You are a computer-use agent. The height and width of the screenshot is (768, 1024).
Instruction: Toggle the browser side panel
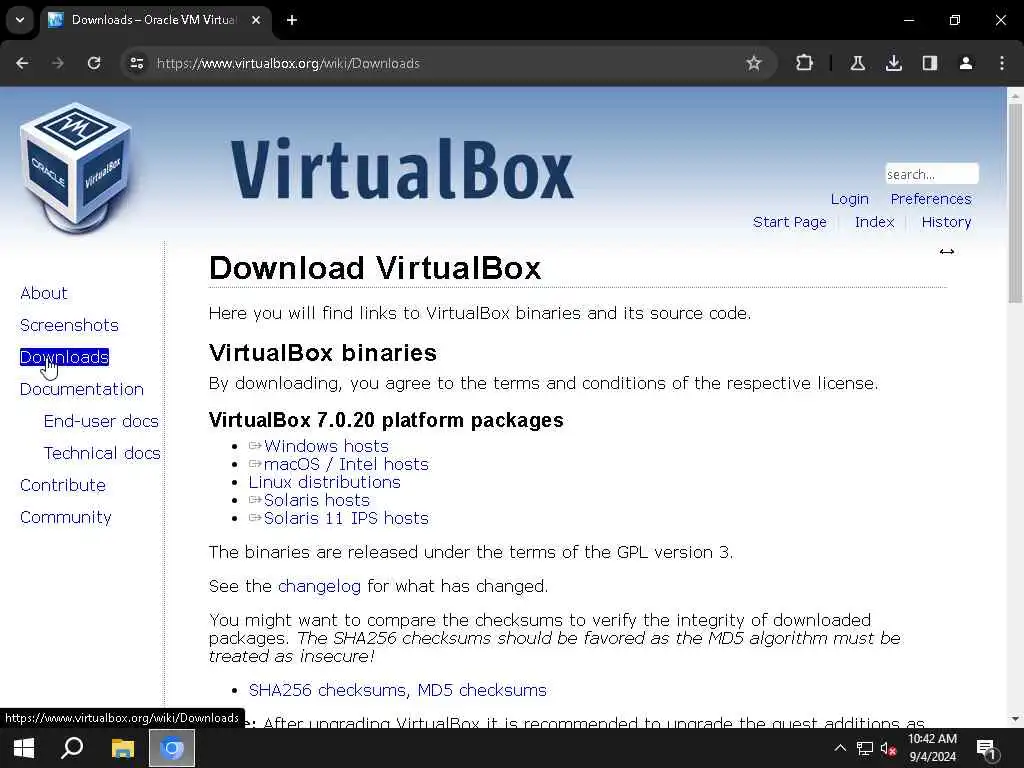point(929,63)
